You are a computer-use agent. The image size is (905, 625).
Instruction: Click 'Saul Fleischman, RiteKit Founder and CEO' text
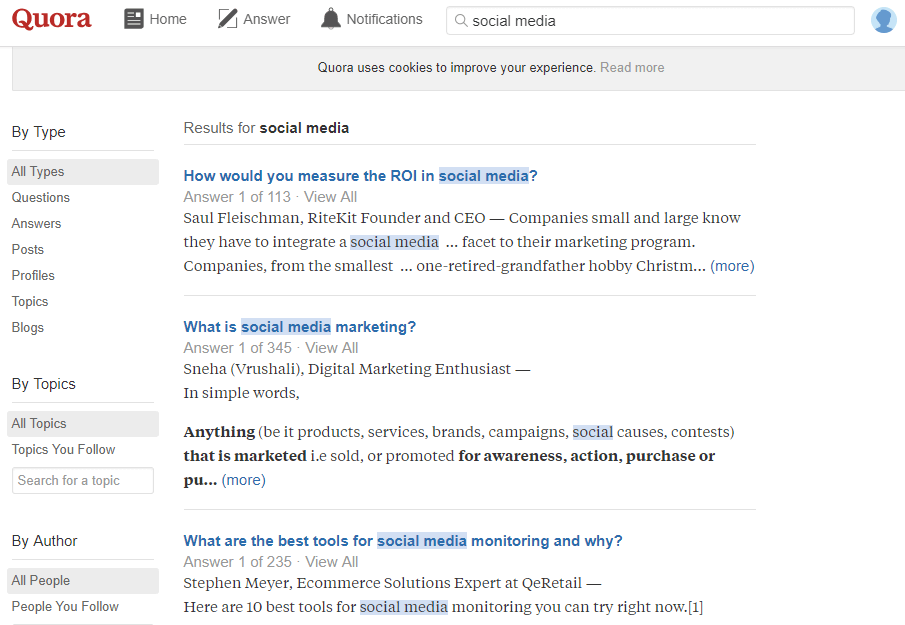(x=334, y=218)
